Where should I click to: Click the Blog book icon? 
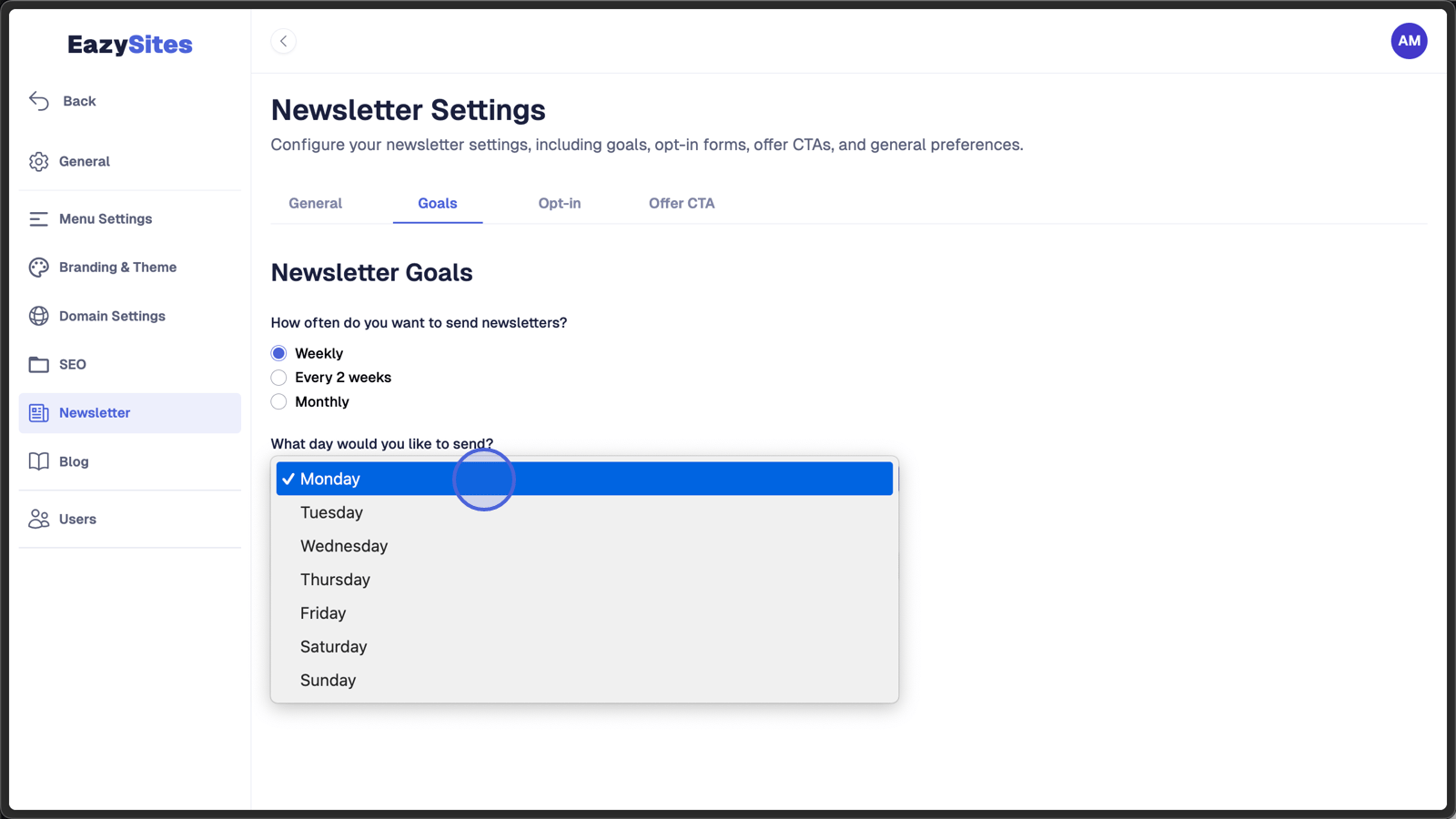(x=38, y=461)
